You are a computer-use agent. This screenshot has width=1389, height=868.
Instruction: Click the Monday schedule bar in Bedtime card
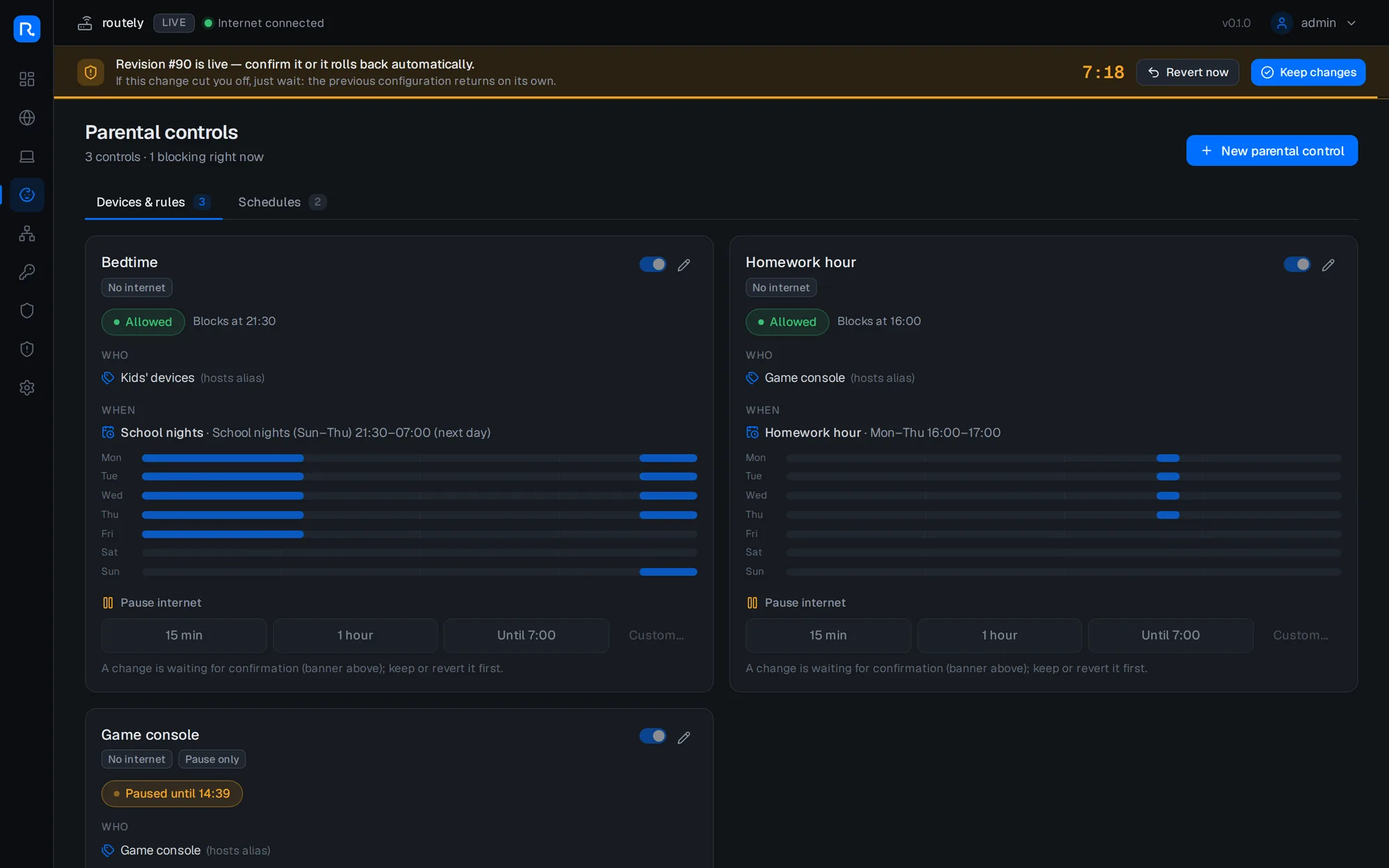[419, 458]
